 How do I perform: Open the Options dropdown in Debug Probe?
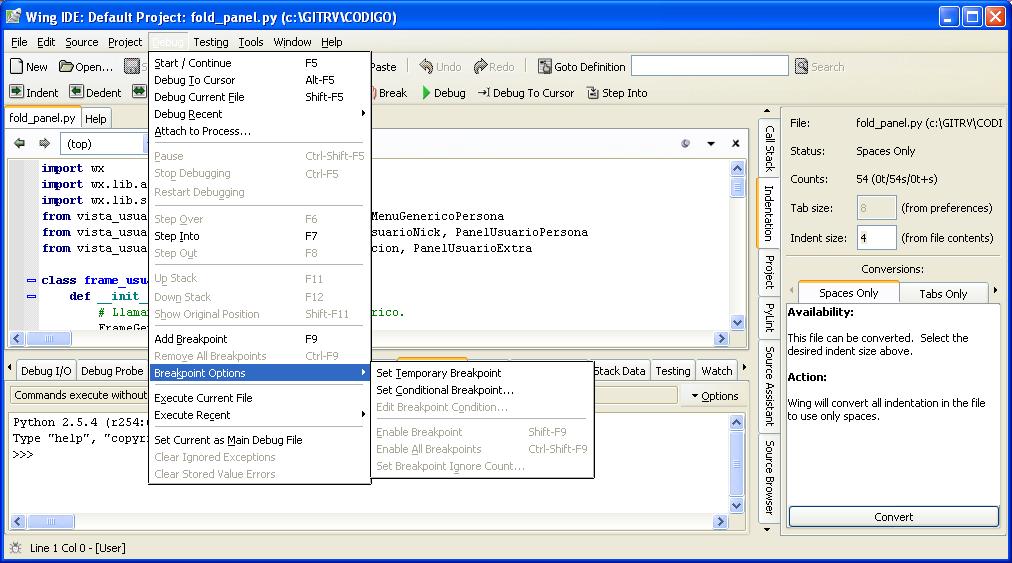714,396
